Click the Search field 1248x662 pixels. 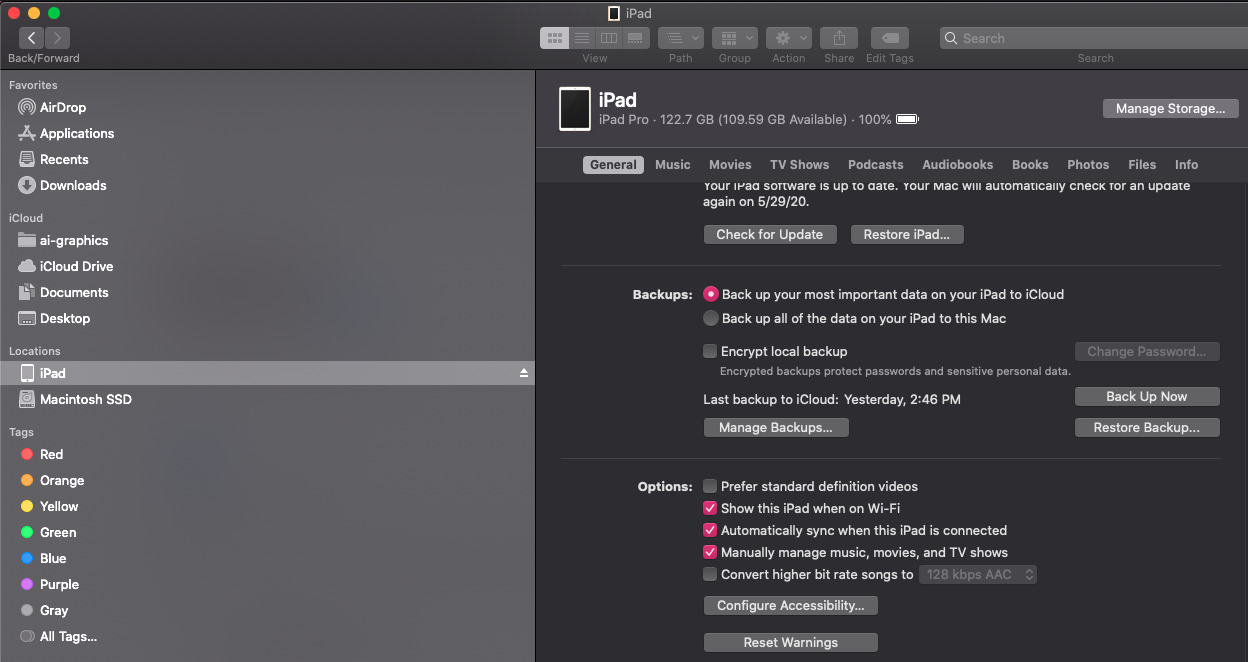(x=1094, y=38)
